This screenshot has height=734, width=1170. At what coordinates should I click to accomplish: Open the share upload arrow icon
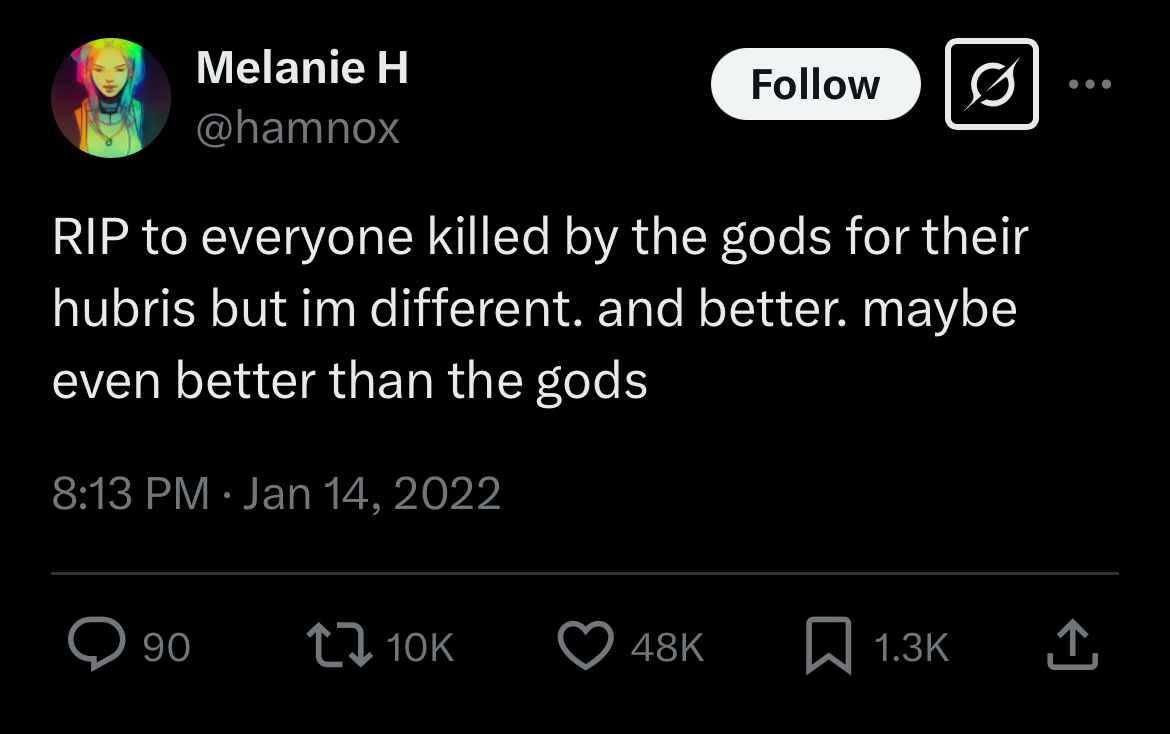[1072, 646]
